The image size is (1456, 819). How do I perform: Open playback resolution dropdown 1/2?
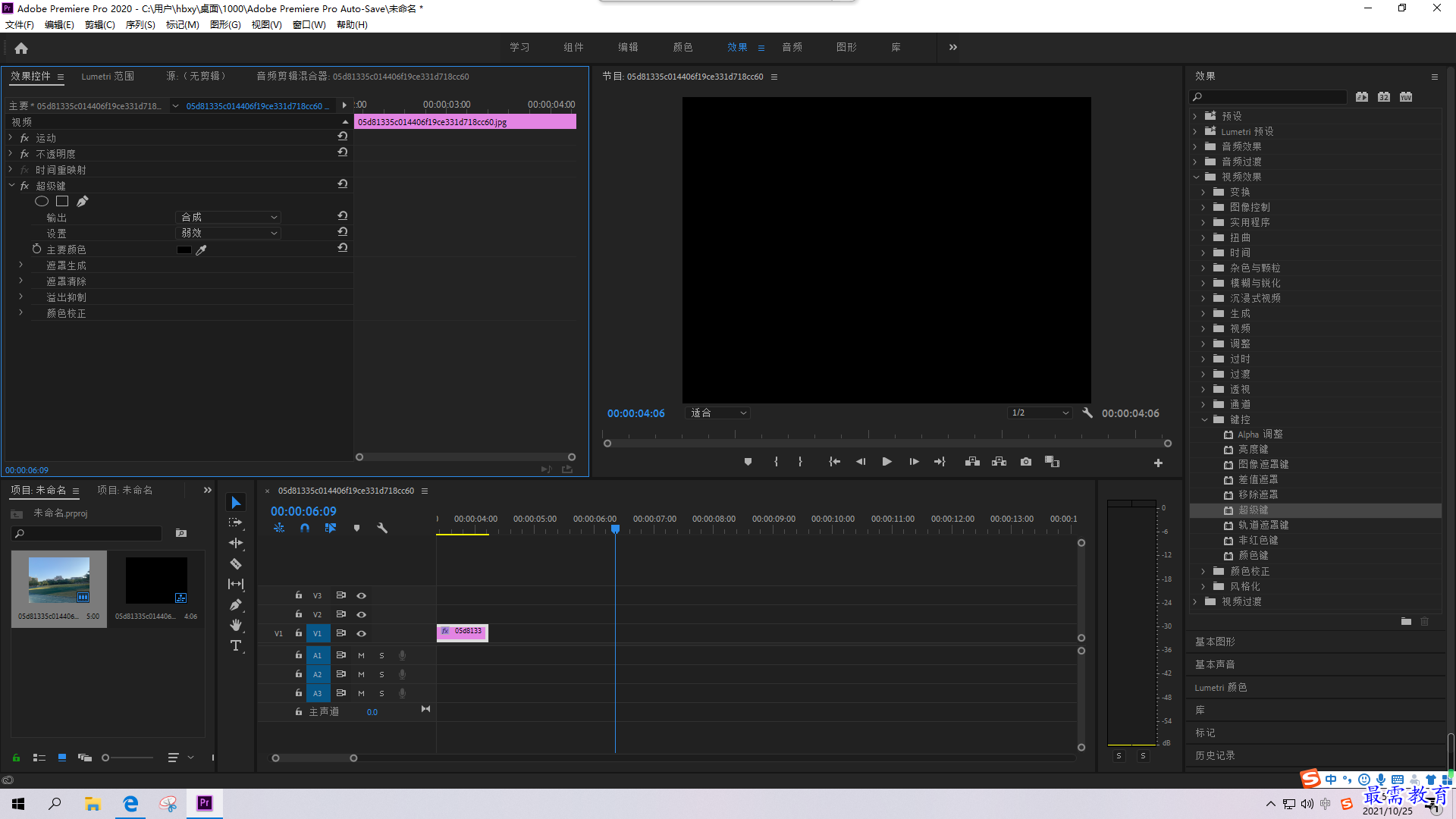coord(1040,413)
